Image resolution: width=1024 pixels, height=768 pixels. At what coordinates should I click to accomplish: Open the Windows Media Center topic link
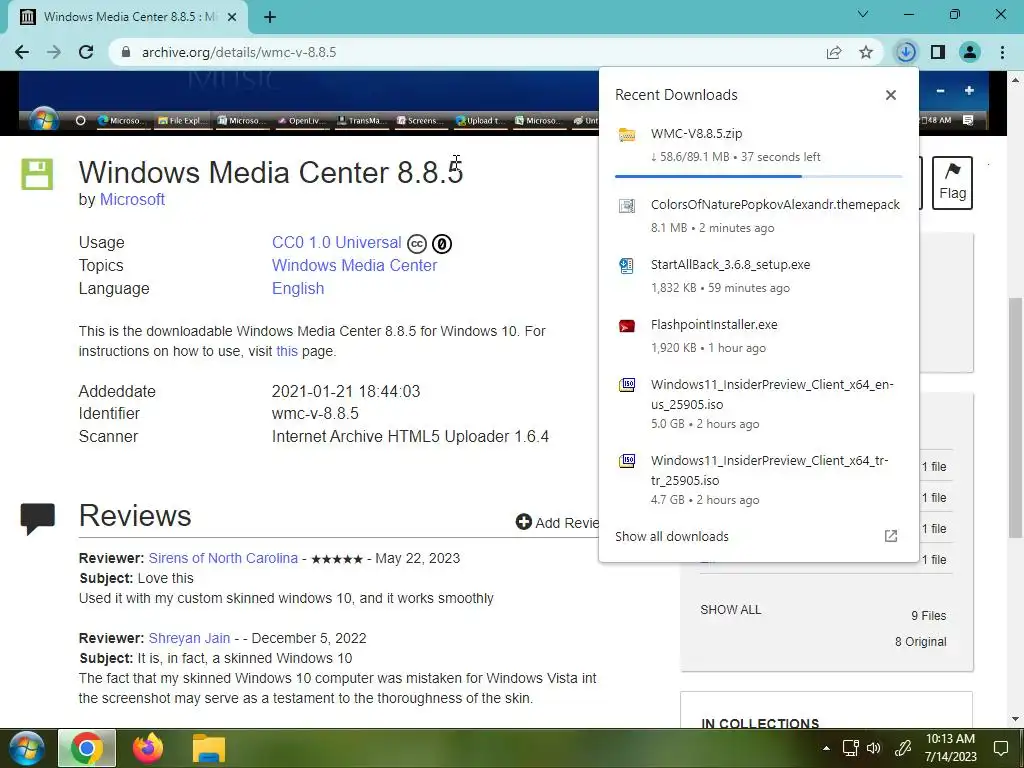click(355, 265)
